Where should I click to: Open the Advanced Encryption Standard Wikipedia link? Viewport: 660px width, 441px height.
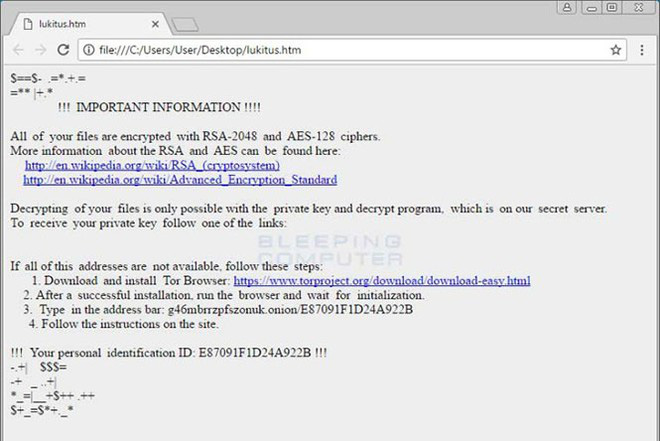(180, 180)
